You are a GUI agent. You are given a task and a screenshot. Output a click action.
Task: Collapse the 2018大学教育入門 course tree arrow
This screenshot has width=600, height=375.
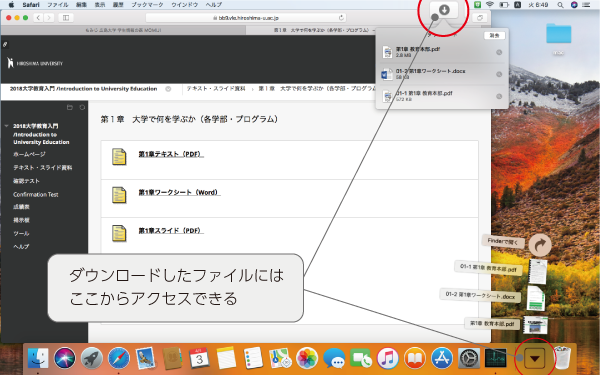pyautogui.click(x=7, y=126)
